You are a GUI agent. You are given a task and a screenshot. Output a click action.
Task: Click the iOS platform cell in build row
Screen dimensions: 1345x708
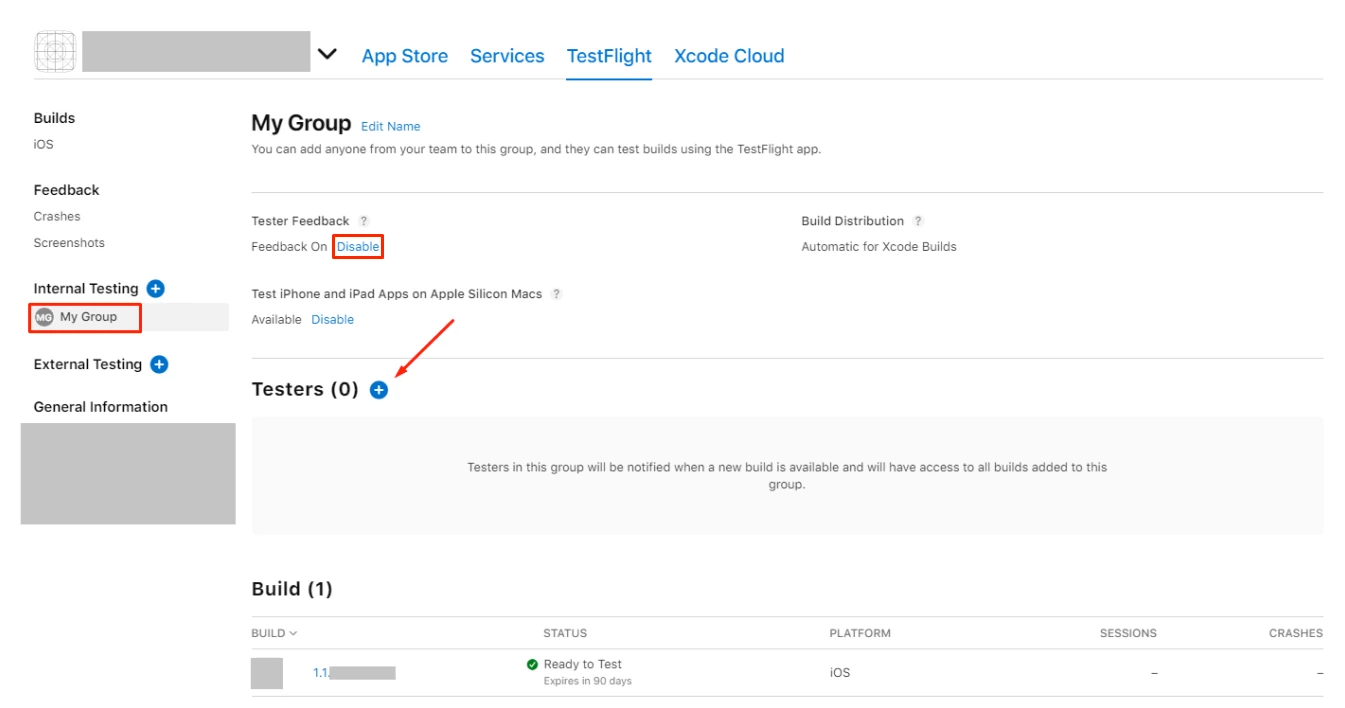840,673
